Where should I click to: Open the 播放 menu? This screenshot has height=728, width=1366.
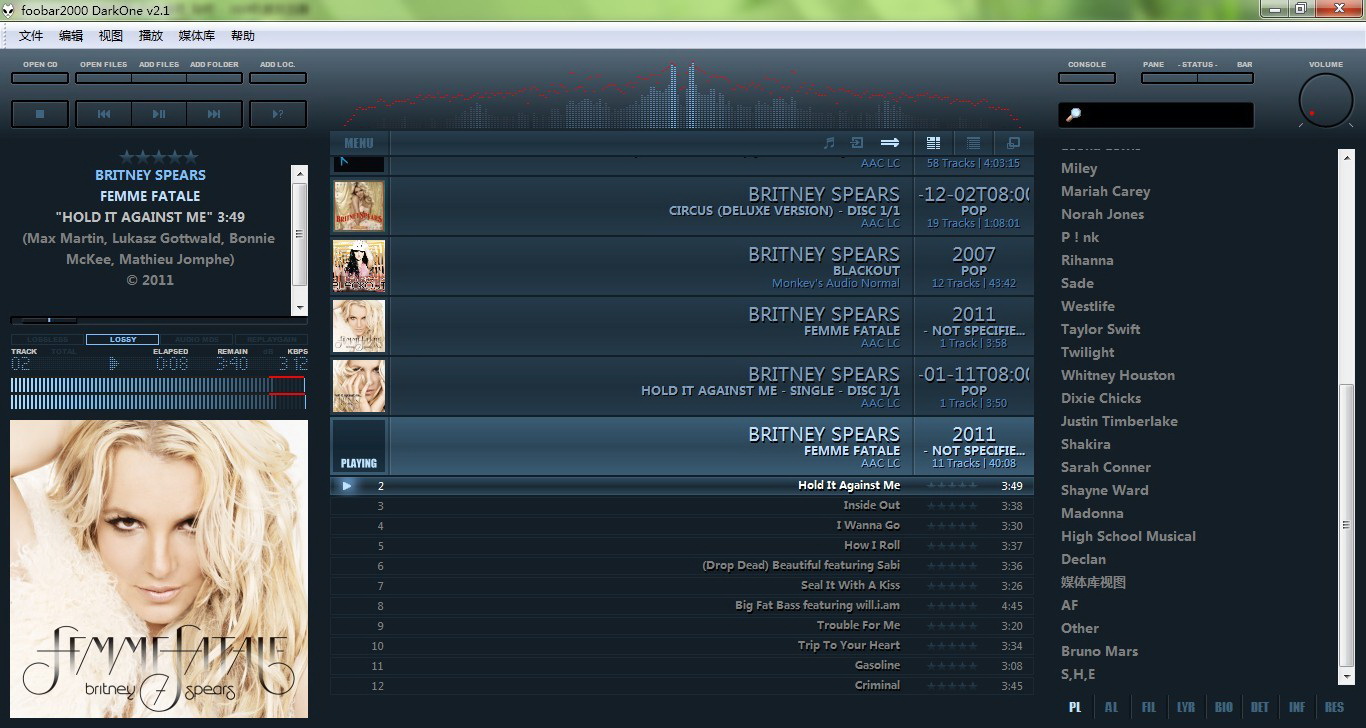tap(151, 36)
